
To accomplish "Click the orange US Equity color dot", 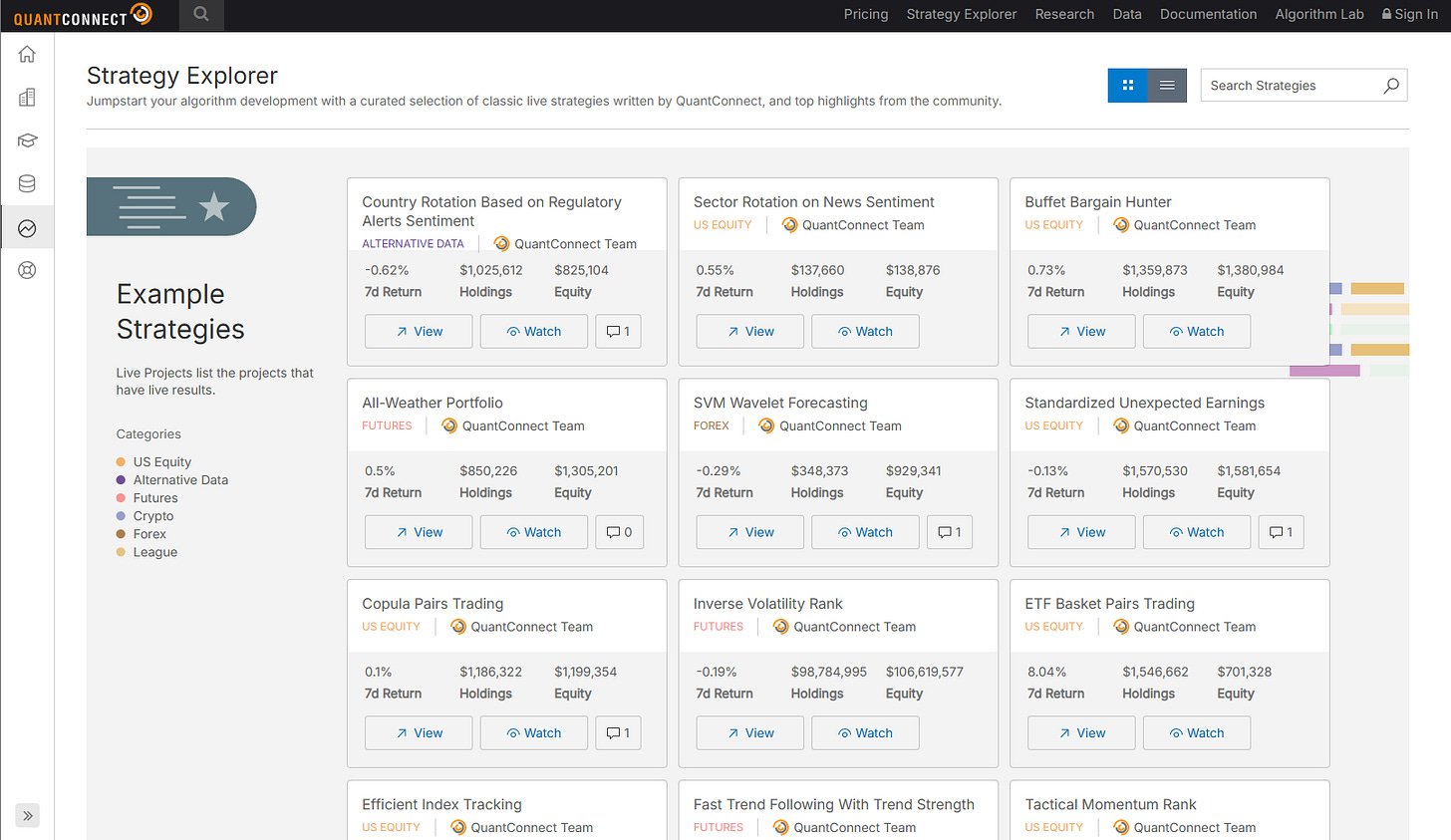I will click(121, 462).
